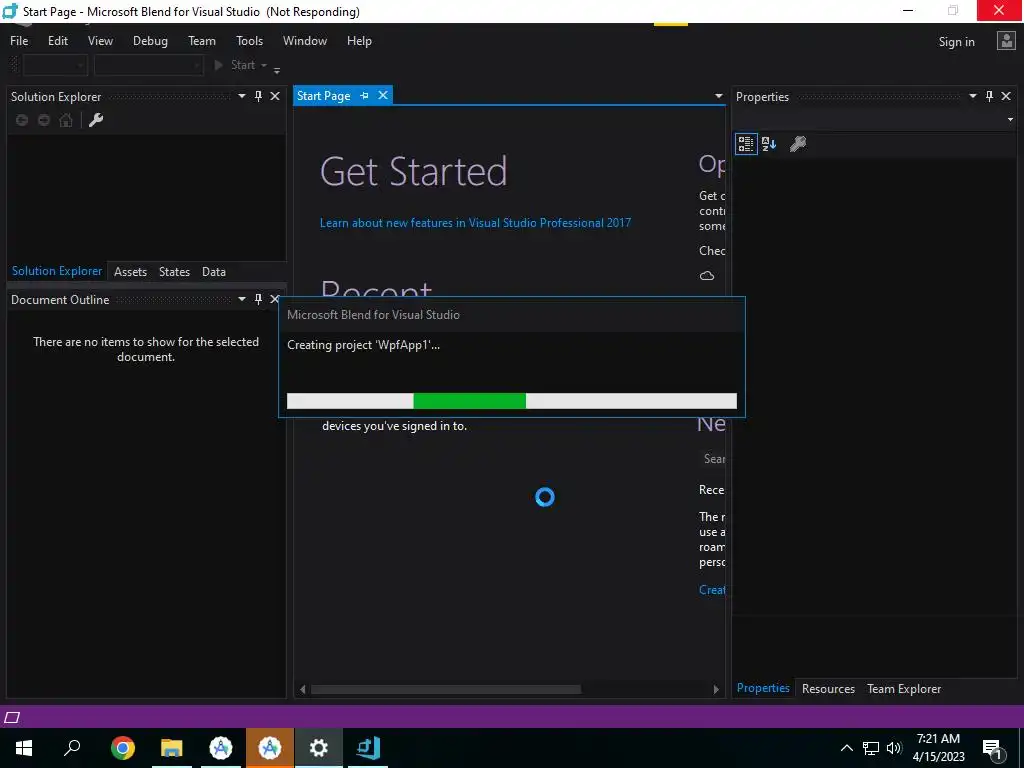Sort properties alphabetically
This screenshot has width=1024, height=768.
[769, 144]
